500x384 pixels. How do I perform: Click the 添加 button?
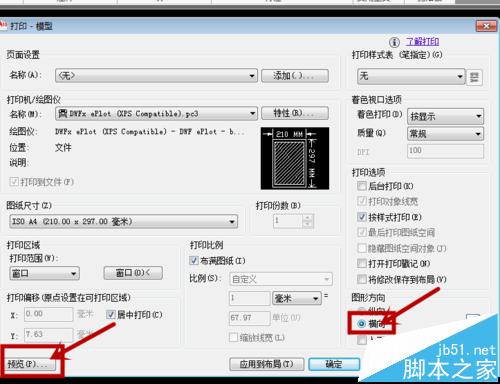point(295,76)
